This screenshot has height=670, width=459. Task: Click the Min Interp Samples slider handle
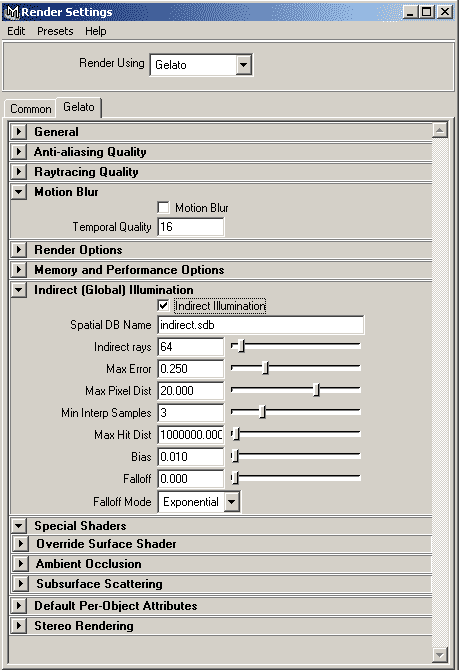(x=262, y=411)
